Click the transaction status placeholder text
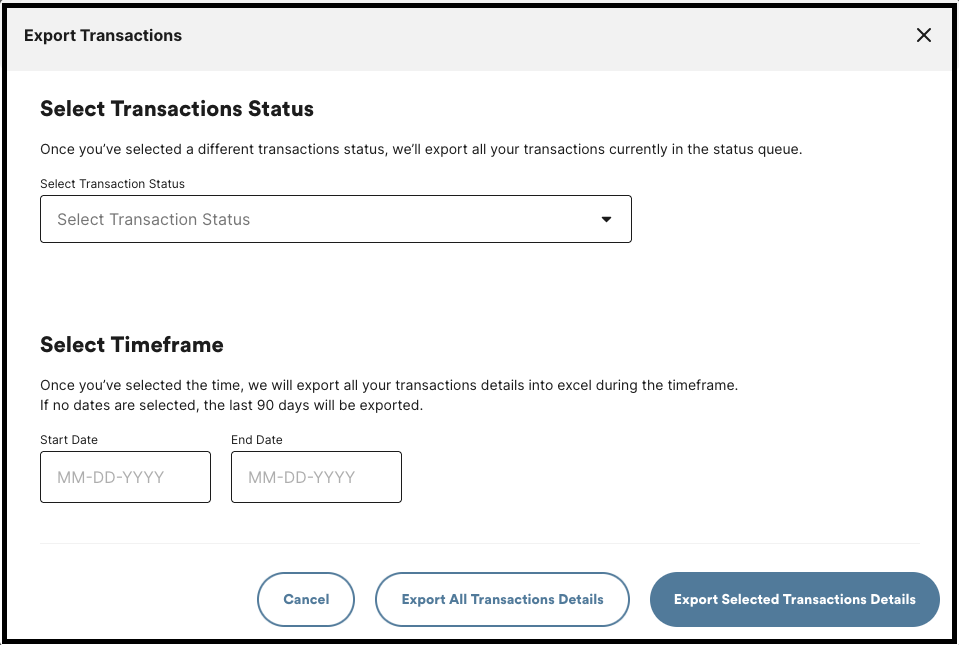Viewport: 959px width, 645px height. pyautogui.click(x=152, y=218)
